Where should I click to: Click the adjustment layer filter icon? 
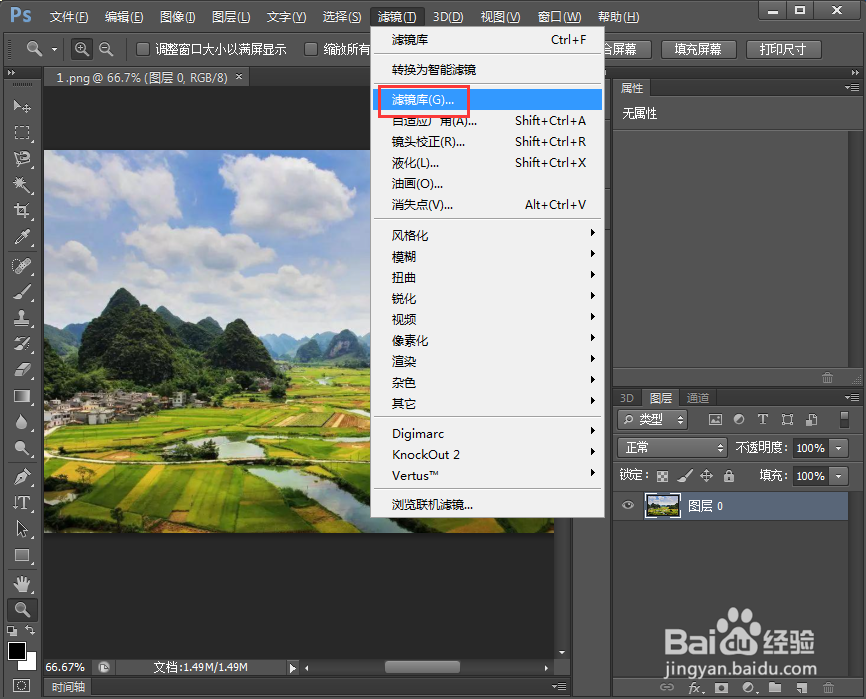pyautogui.click(x=739, y=420)
